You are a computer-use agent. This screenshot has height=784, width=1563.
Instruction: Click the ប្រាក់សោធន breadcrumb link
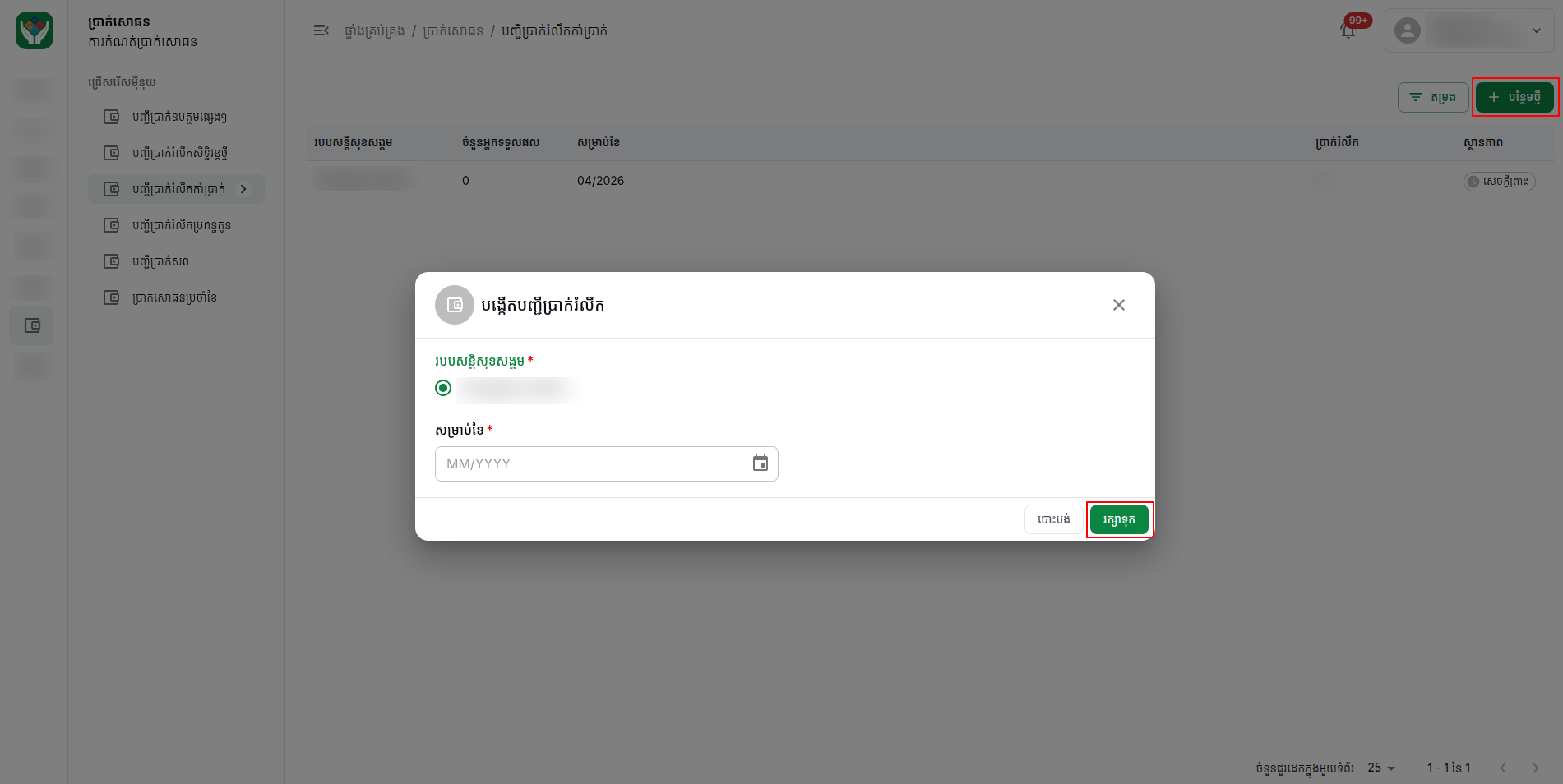[453, 31]
